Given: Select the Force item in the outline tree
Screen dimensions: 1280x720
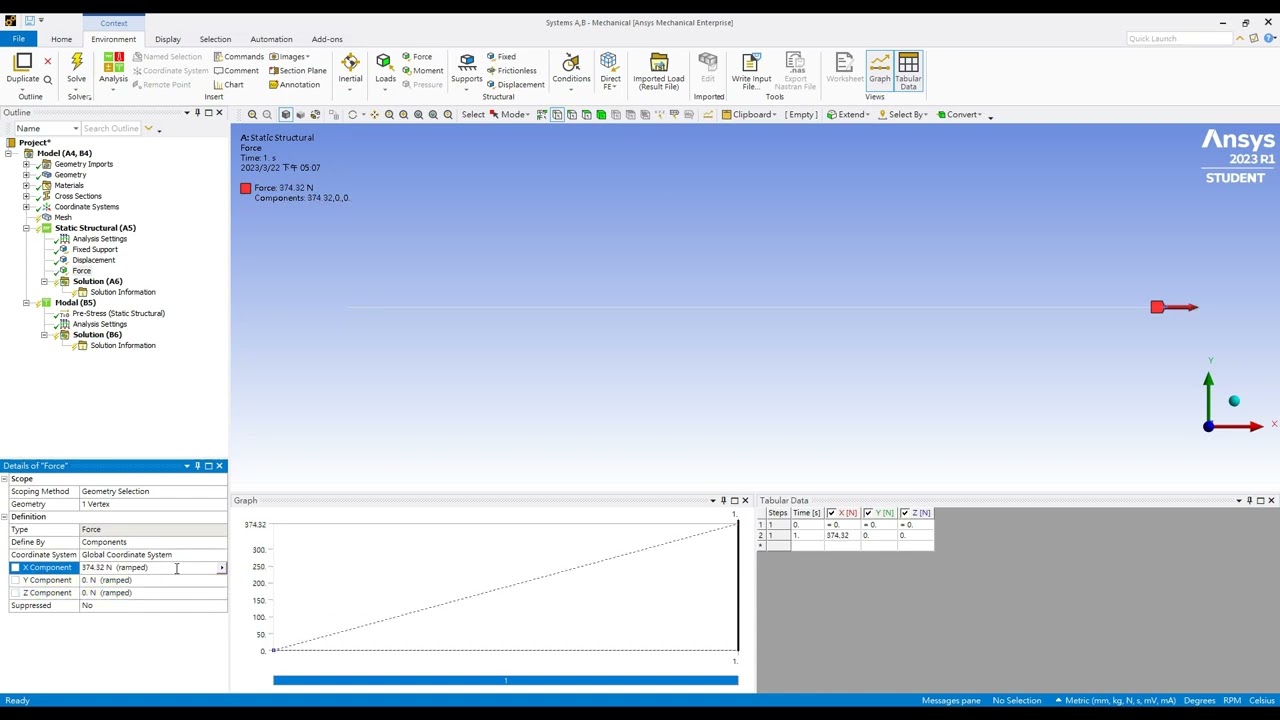Looking at the screenshot, I should point(81,271).
